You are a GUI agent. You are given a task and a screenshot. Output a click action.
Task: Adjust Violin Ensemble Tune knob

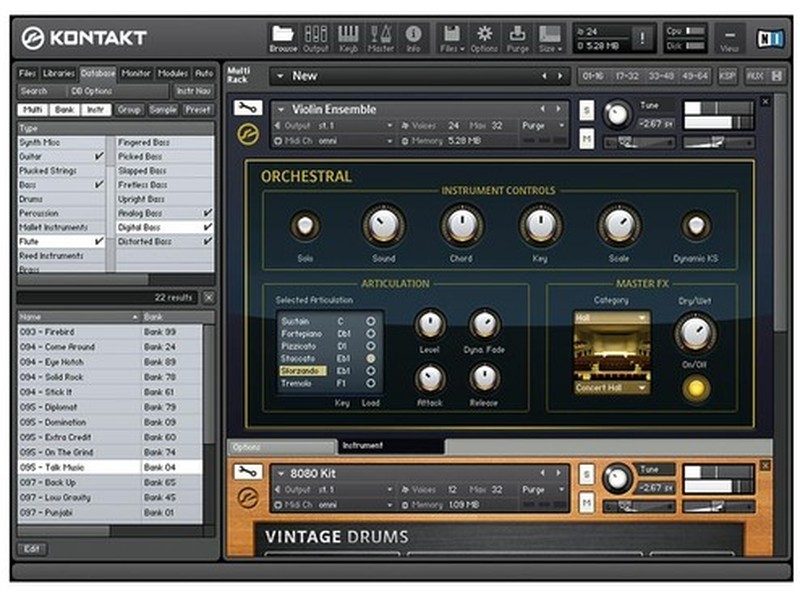click(x=617, y=115)
